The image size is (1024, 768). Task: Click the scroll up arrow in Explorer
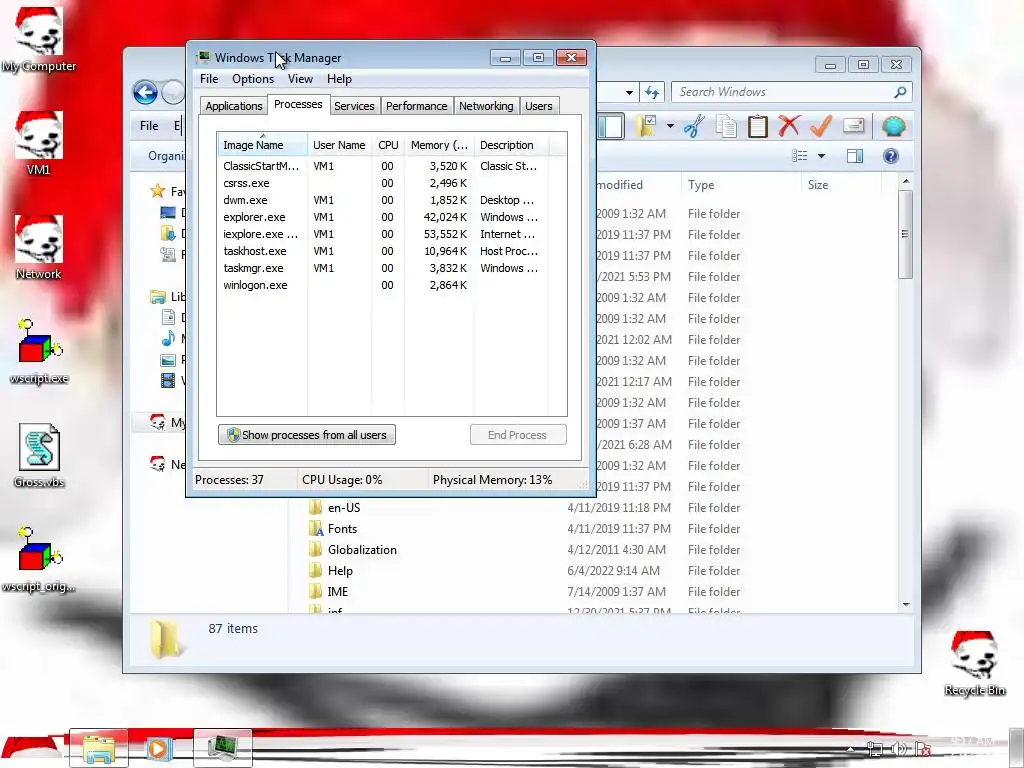(x=905, y=181)
